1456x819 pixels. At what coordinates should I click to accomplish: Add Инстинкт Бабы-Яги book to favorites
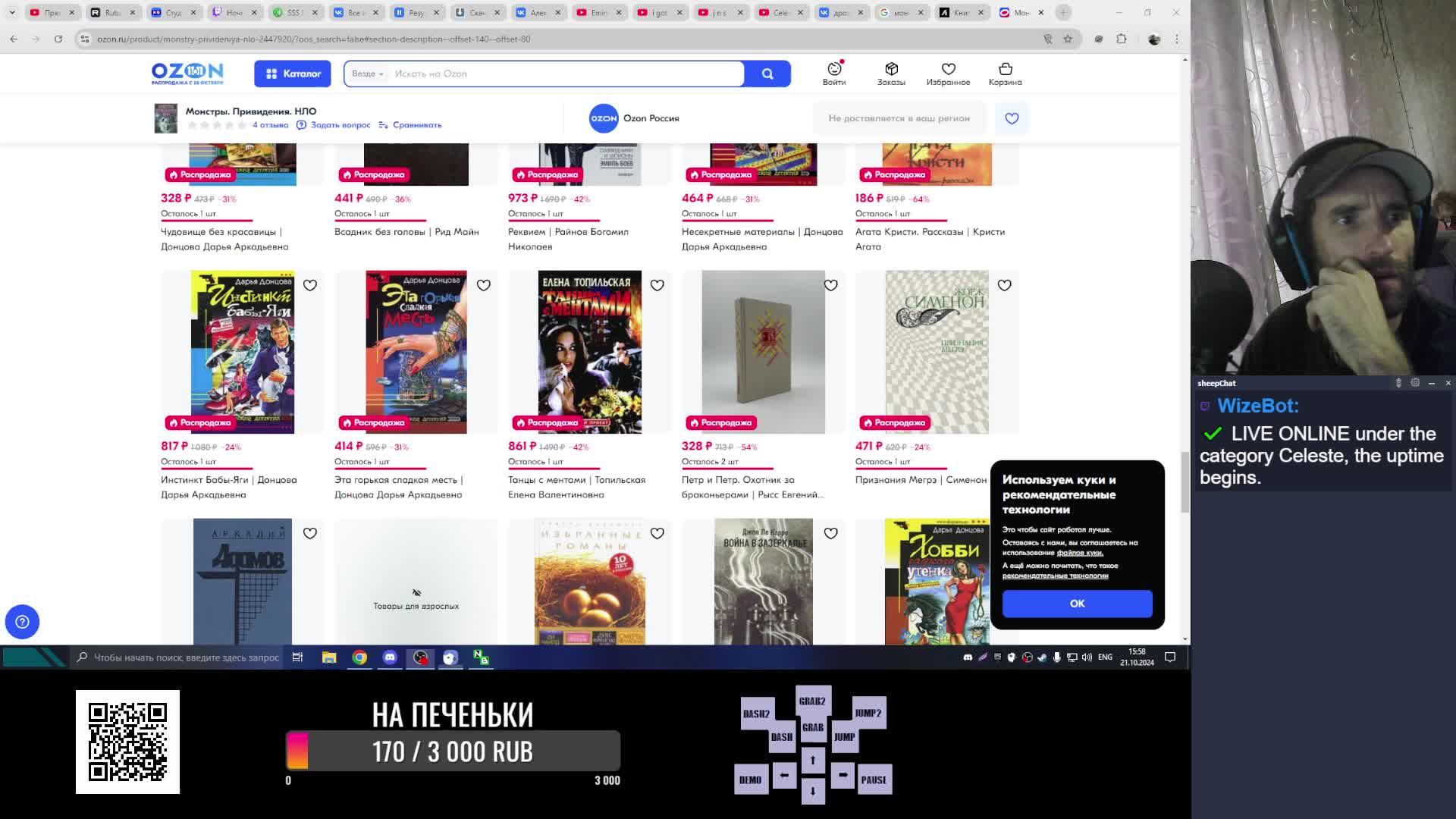[x=310, y=285]
